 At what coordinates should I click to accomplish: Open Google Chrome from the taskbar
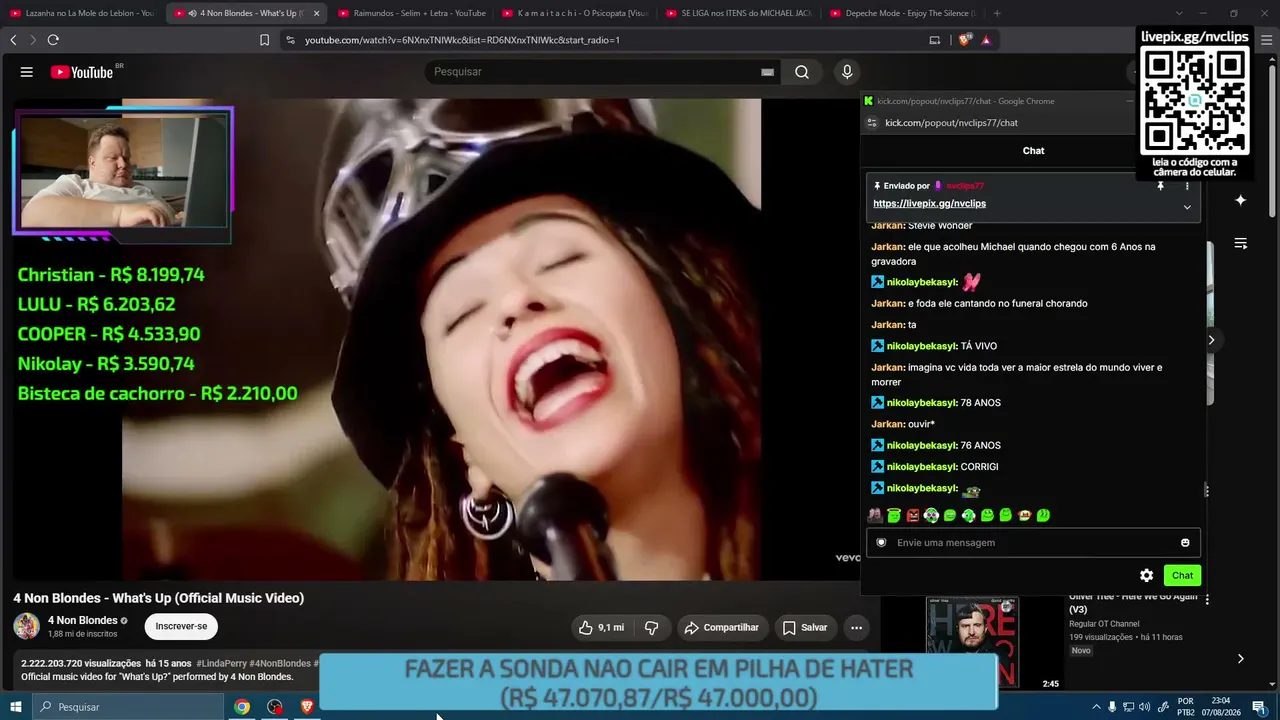242,707
